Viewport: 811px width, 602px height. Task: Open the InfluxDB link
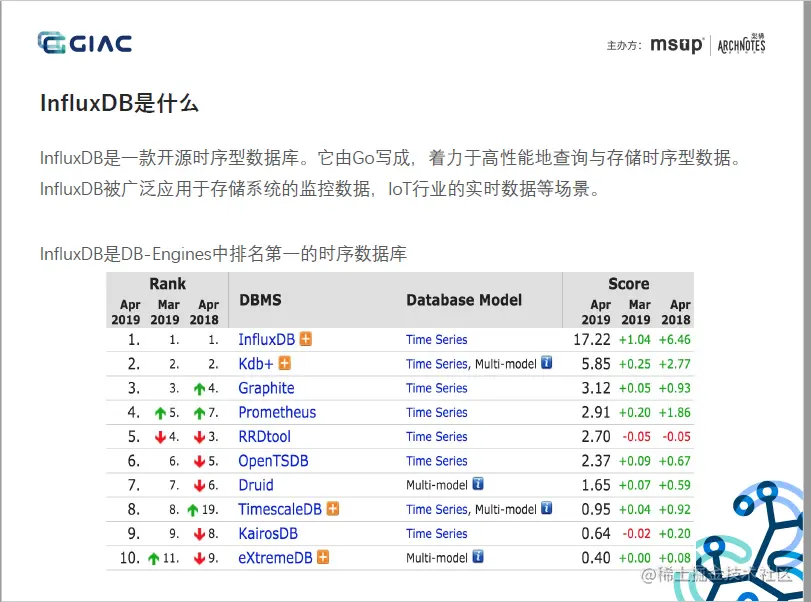(x=266, y=340)
